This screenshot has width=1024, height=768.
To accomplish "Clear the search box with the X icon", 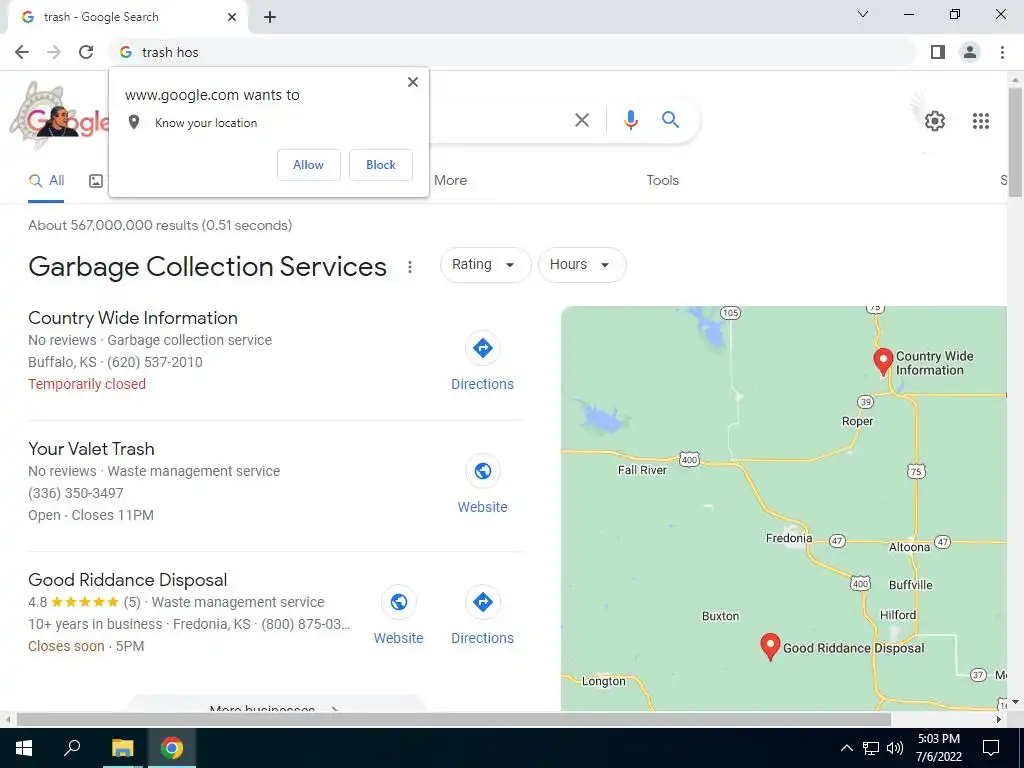I will pos(581,120).
